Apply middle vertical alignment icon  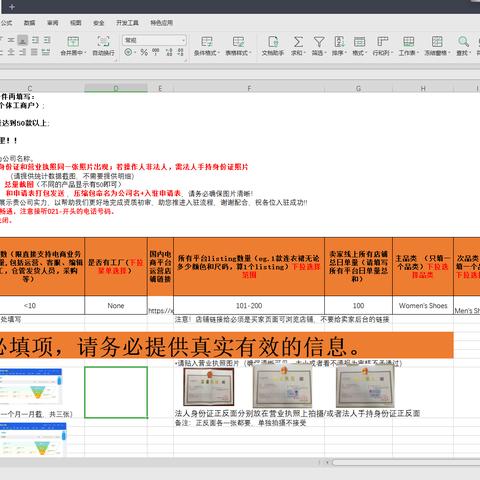tap(11, 40)
